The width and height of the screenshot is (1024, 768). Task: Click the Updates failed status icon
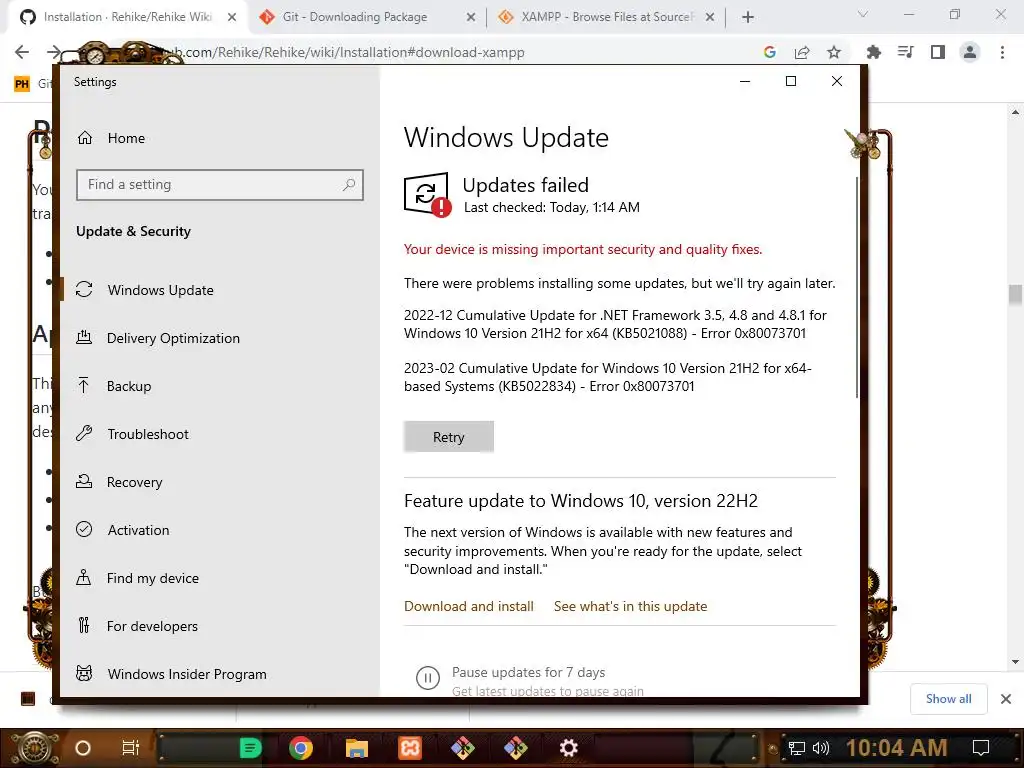427,195
